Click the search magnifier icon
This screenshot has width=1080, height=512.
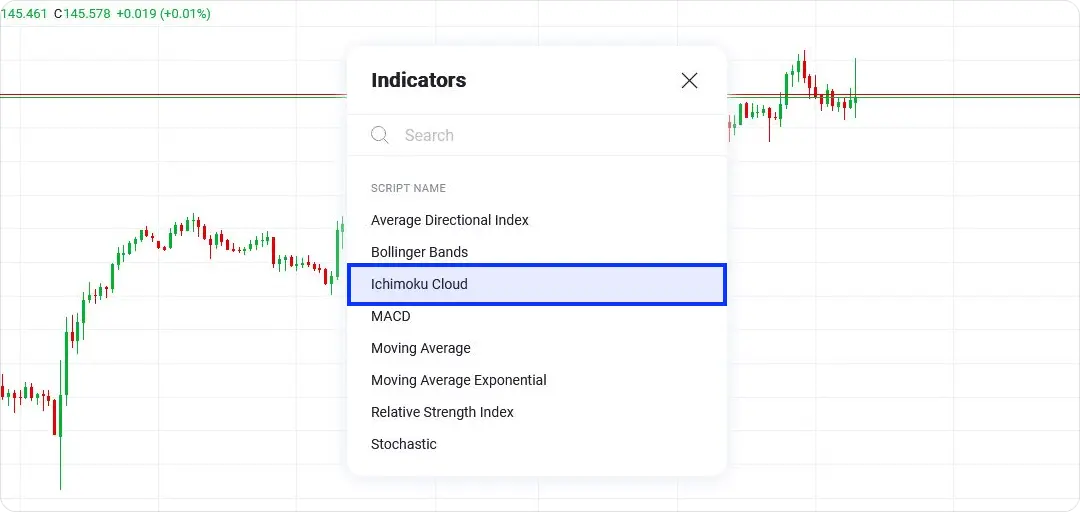[x=380, y=135]
